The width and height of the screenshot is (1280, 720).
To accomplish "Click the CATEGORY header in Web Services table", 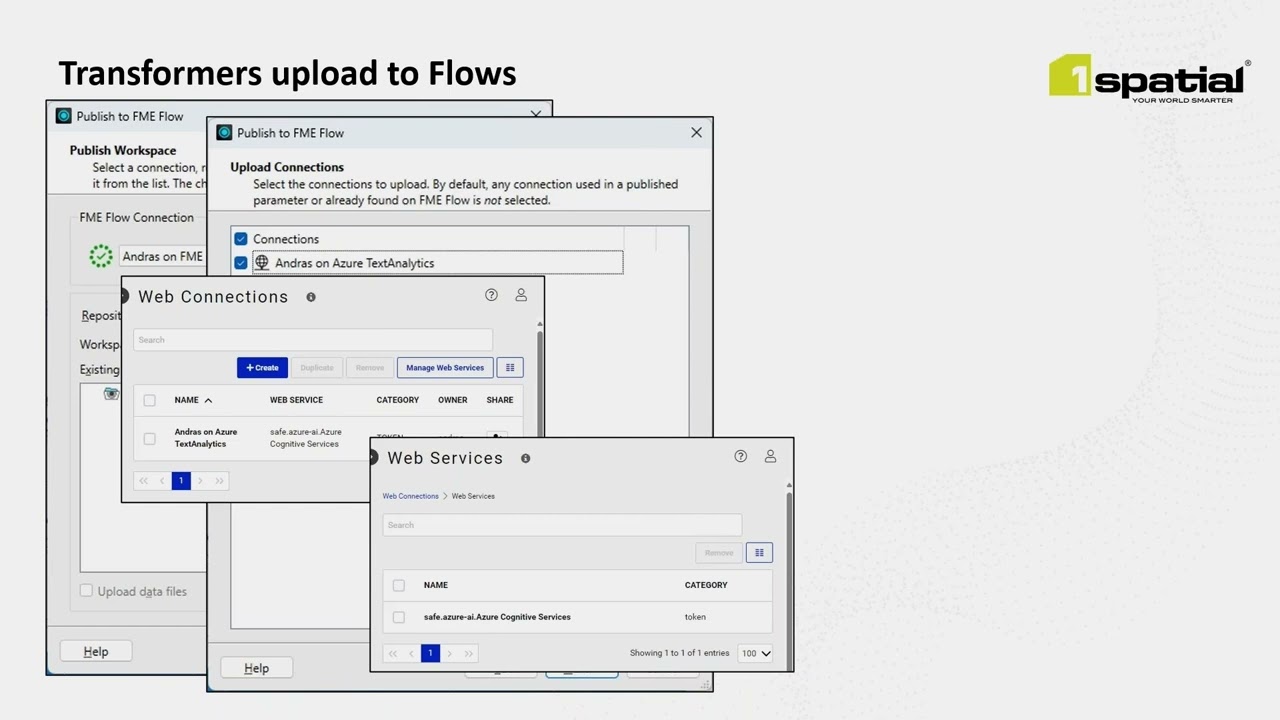I will pyautogui.click(x=706, y=585).
